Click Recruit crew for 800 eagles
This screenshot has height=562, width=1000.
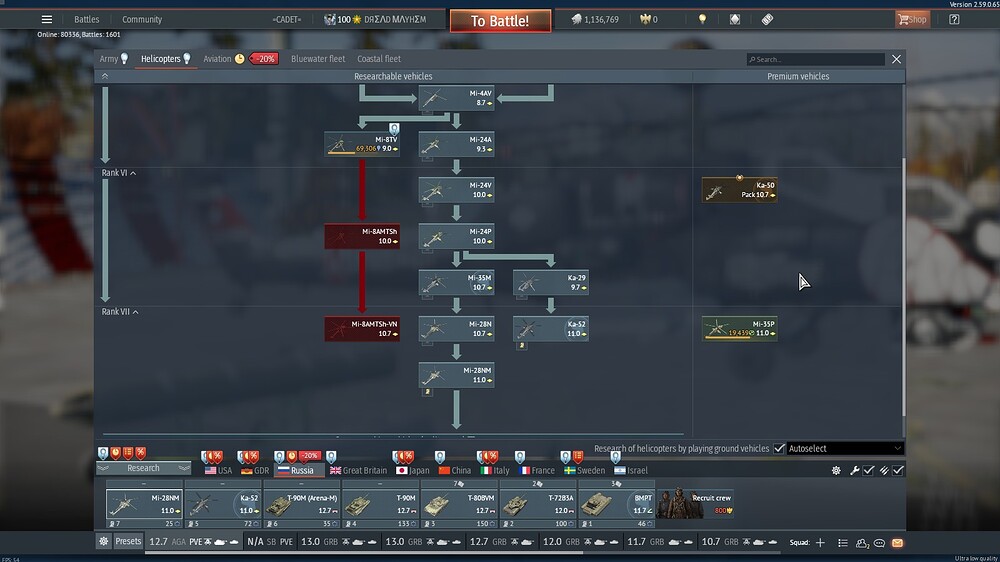[695, 504]
